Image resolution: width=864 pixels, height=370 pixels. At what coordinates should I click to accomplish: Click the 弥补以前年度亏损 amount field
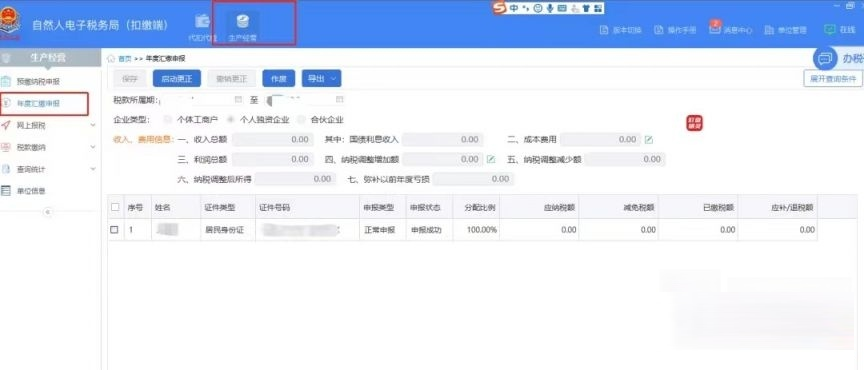473,179
